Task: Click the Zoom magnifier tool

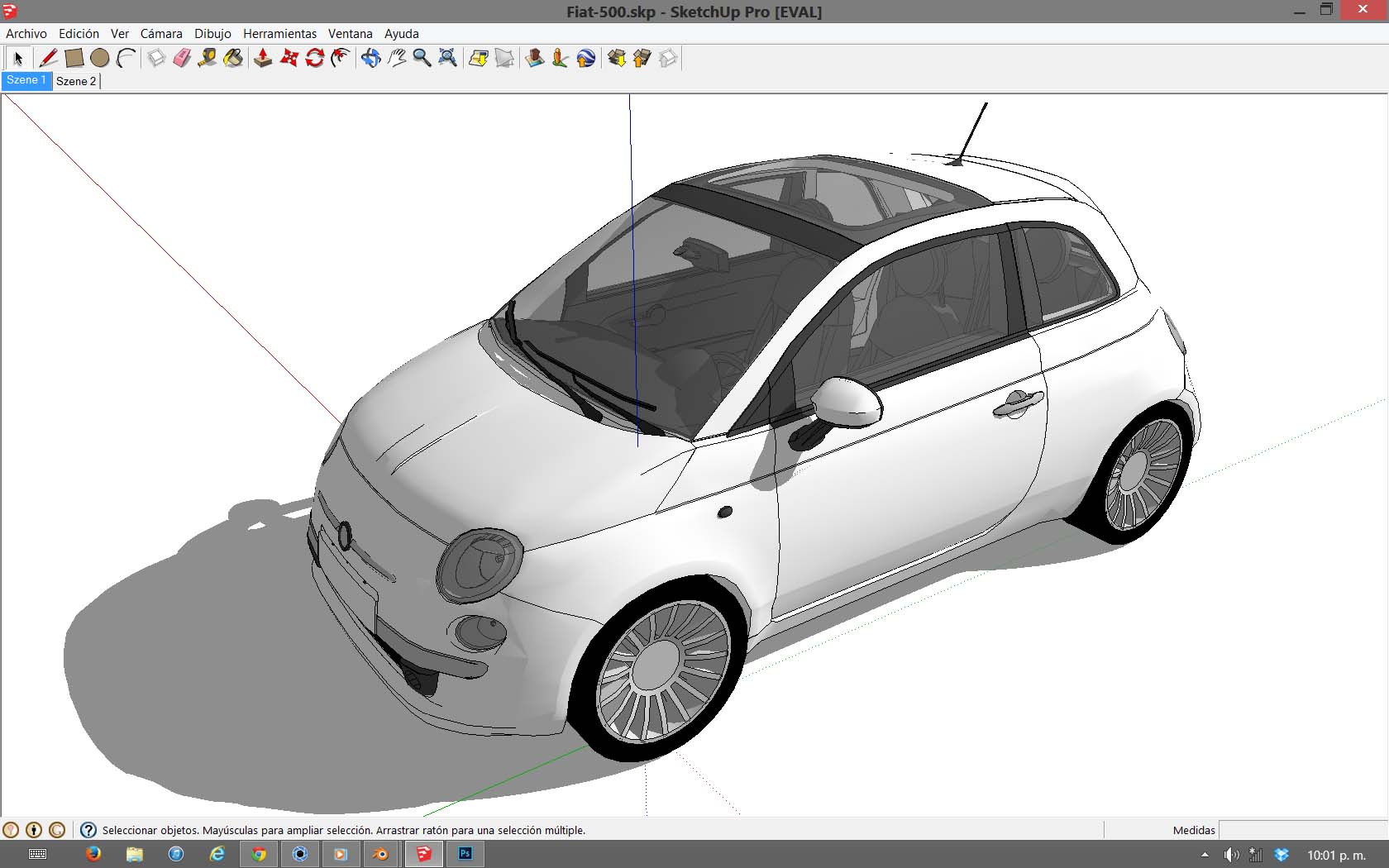Action: tap(422, 58)
